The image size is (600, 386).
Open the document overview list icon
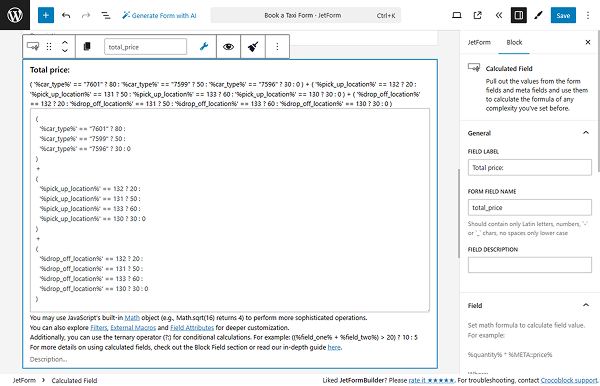point(106,15)
